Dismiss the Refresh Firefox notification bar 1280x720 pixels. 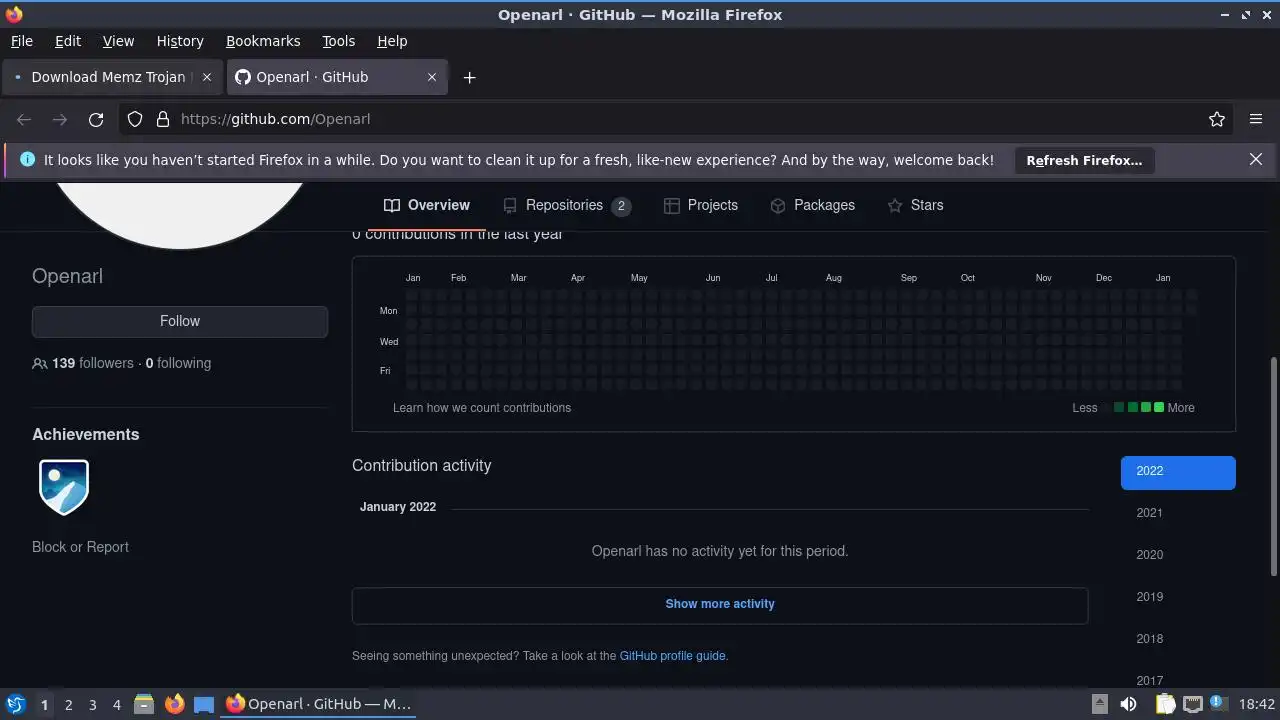tap(1256, 159)
